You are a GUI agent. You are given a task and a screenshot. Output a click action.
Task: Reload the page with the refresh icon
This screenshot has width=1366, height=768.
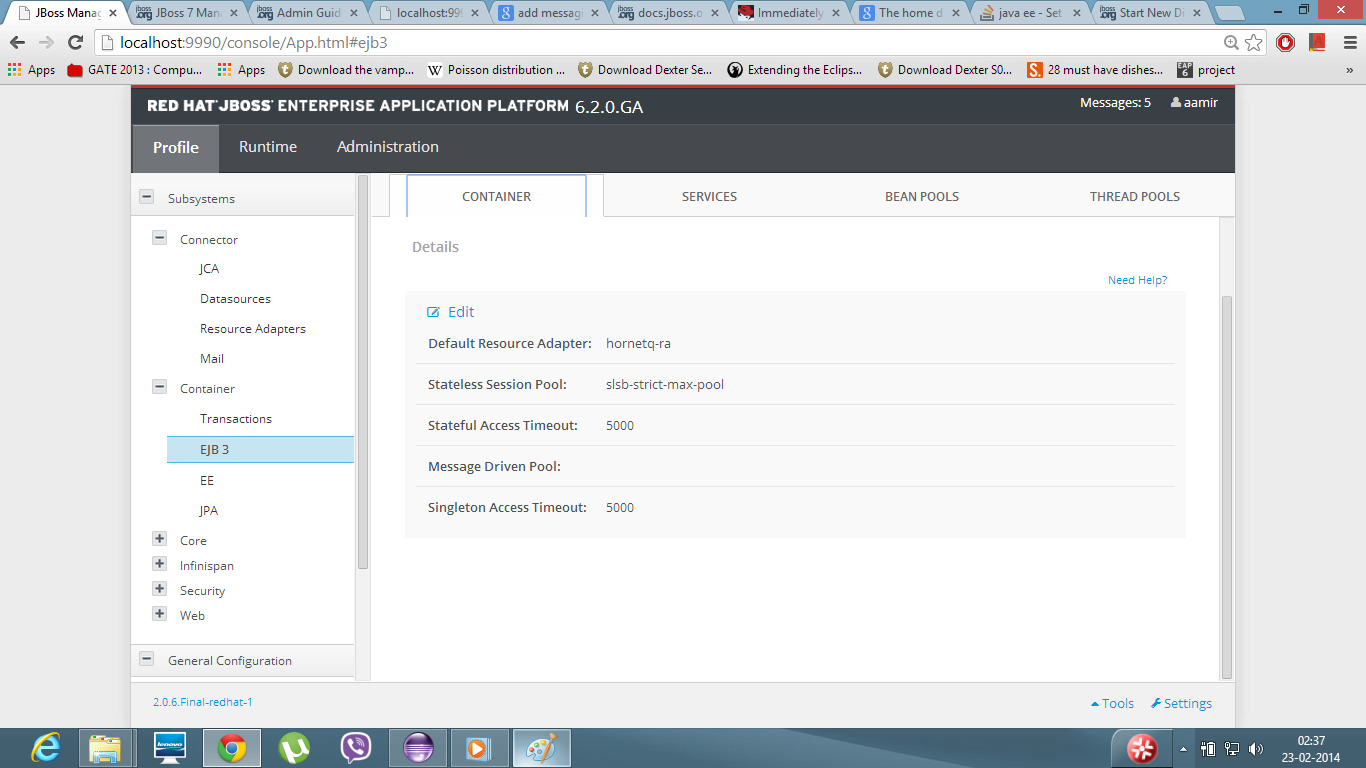point(75,43)
